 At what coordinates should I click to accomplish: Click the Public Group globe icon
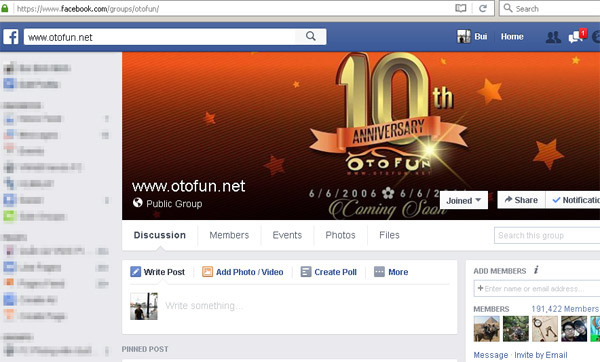(138, 202)
